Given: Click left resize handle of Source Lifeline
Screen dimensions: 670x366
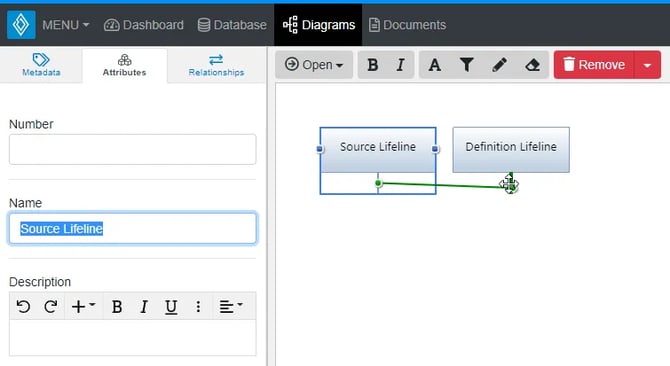Looking at the screenshot, I should point(320,149).
